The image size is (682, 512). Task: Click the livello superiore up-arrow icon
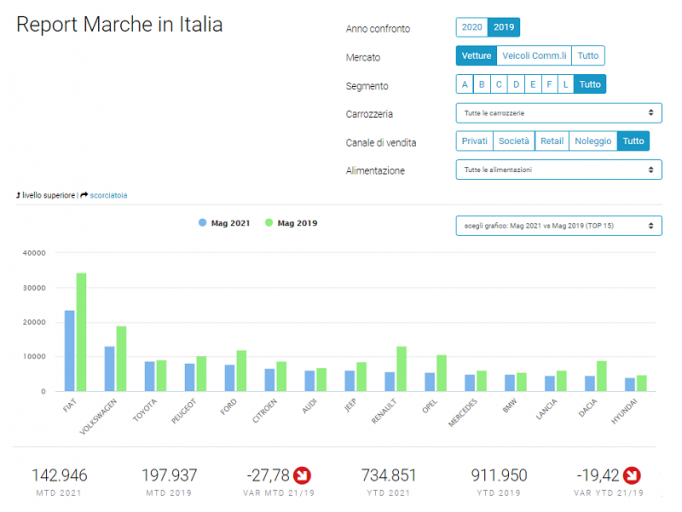18,195
